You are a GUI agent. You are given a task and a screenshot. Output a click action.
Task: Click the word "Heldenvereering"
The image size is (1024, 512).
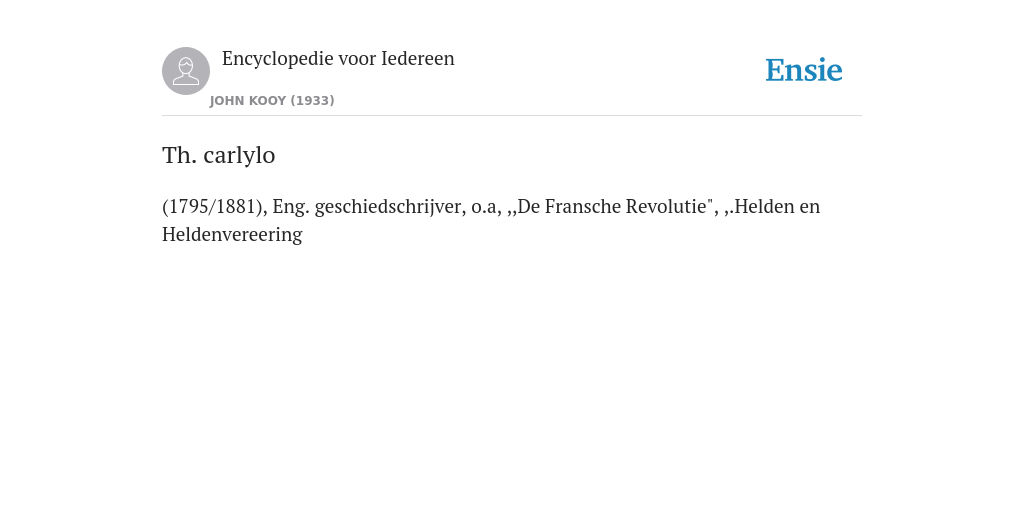[x=232, y=234]
